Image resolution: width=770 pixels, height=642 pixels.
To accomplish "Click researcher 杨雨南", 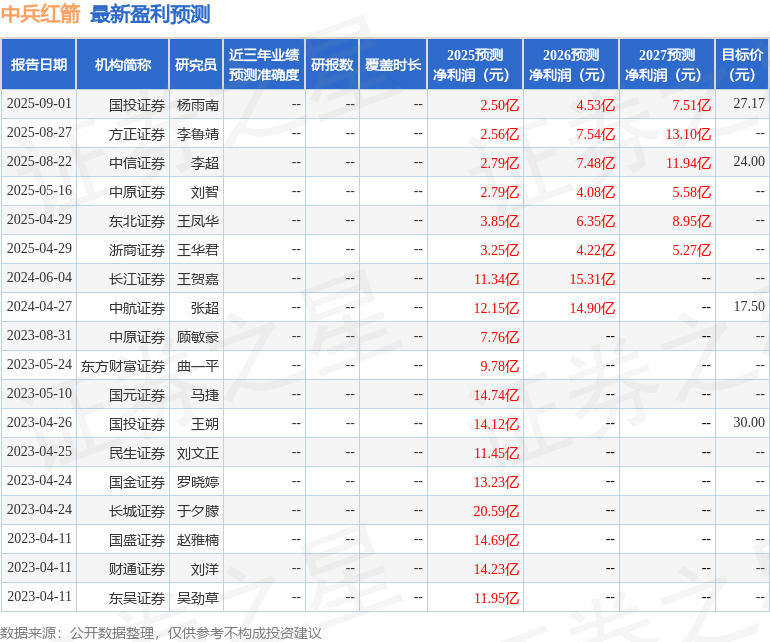I will [x=197, y=105].
